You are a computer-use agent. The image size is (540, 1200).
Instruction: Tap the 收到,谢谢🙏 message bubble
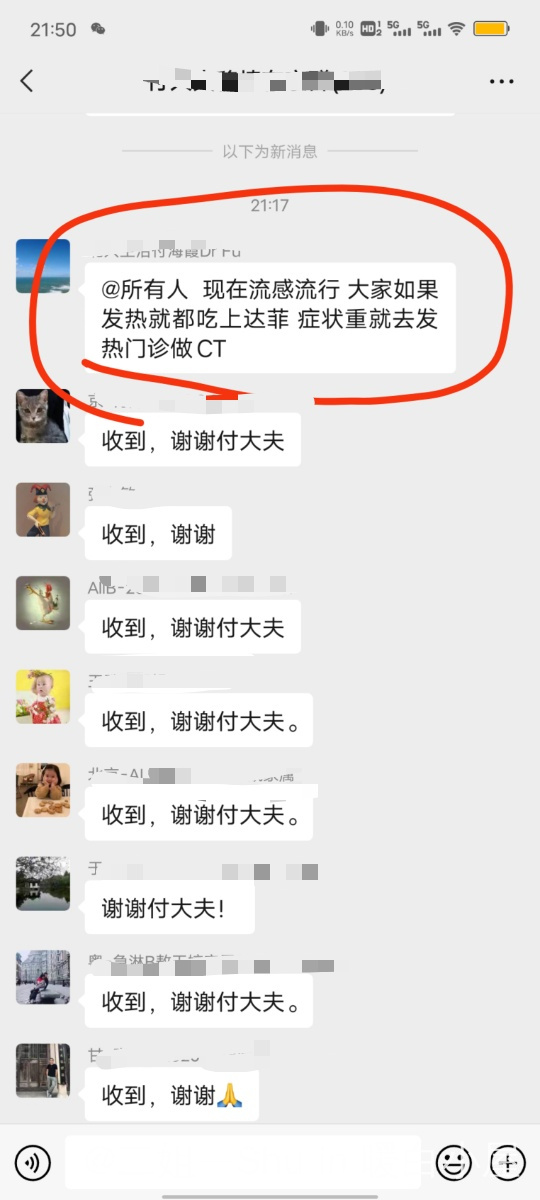[172, 1096]
